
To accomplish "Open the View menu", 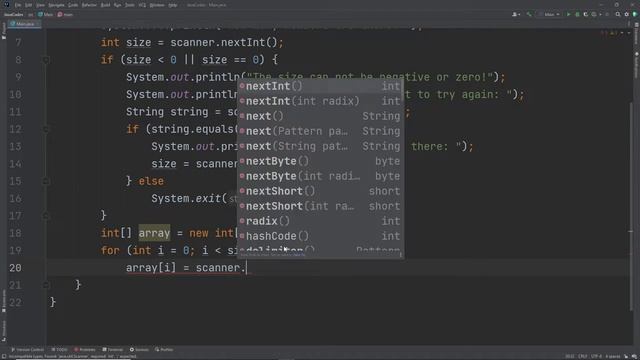I will pyautogui.click(x=40, y=5).
